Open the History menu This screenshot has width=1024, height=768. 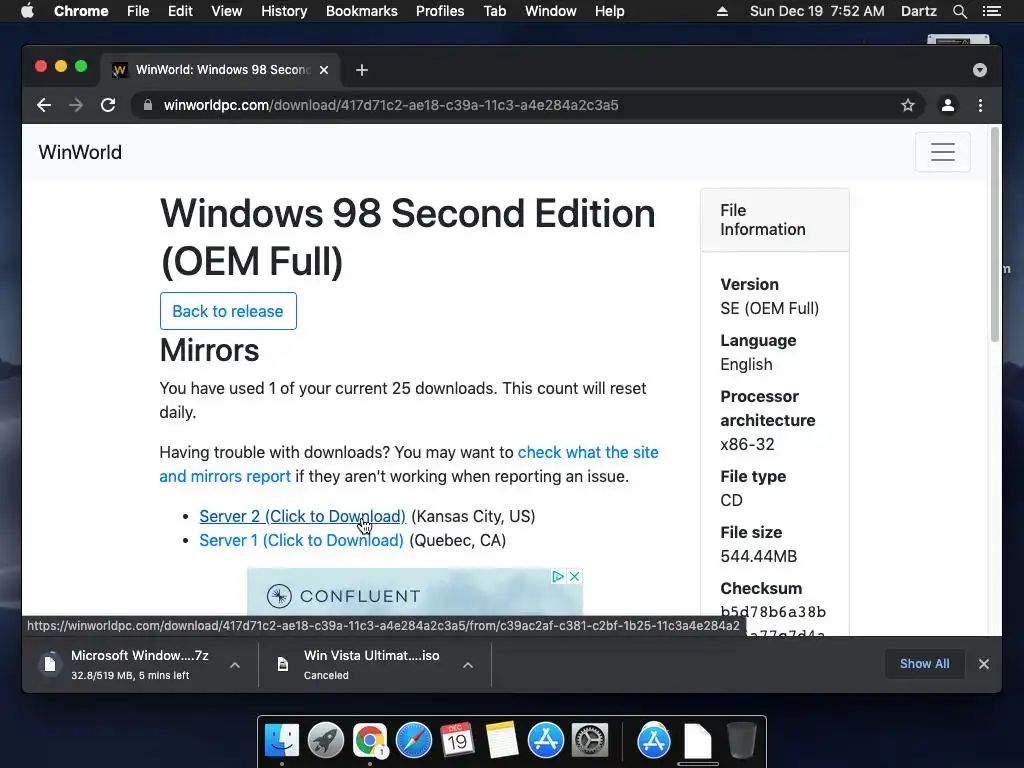[x=284, y=11]
